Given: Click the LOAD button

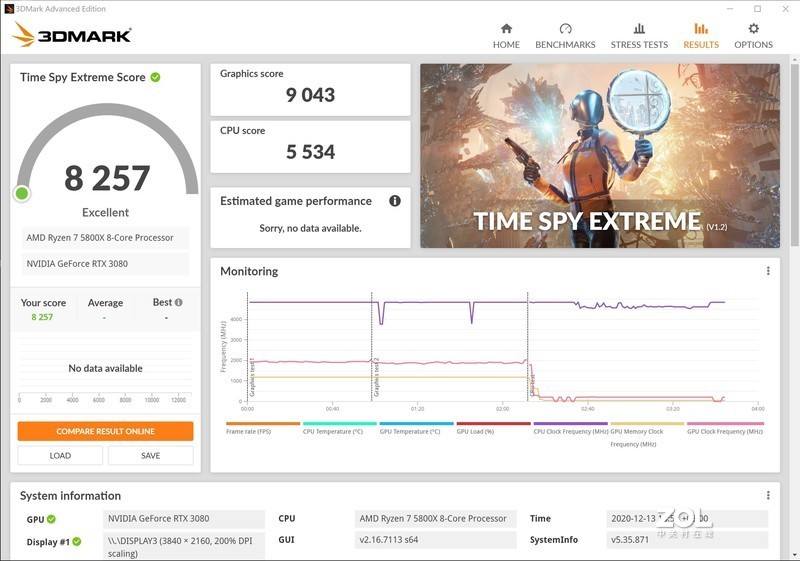Looking at the screenshot, I should [x=60, y=455].
